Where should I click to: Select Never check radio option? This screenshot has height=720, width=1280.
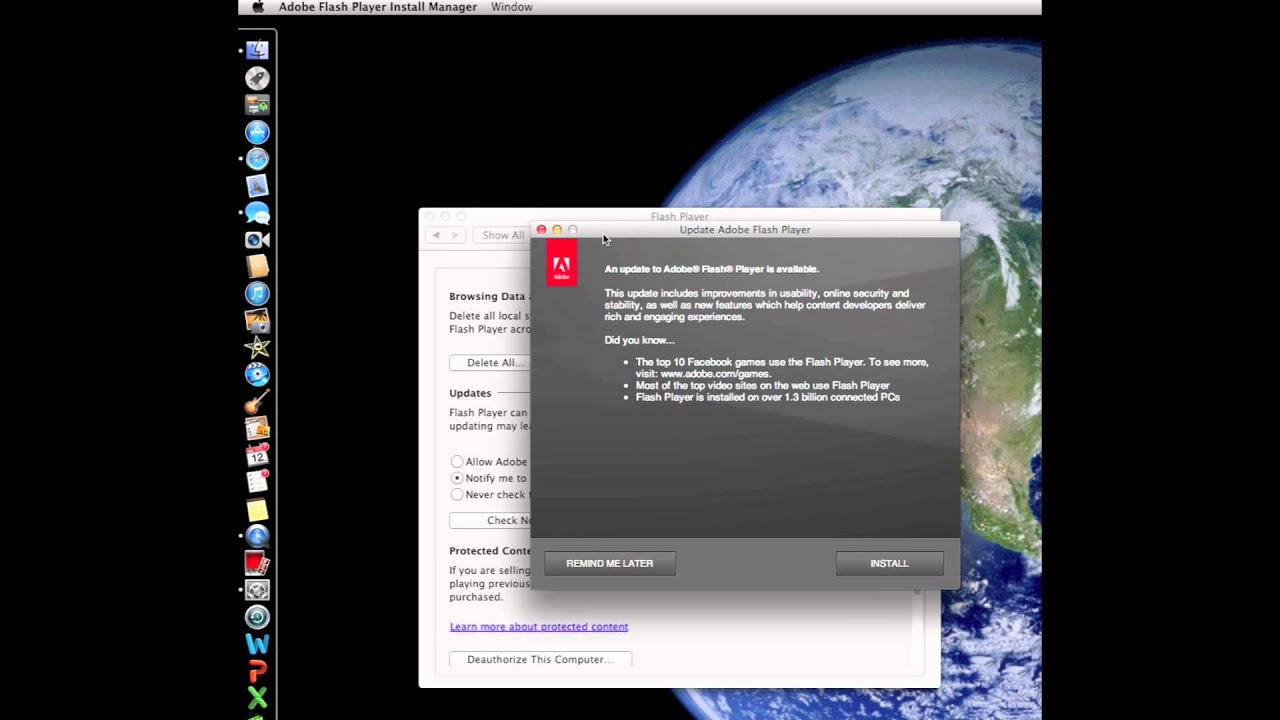click(x=457, y=494)
